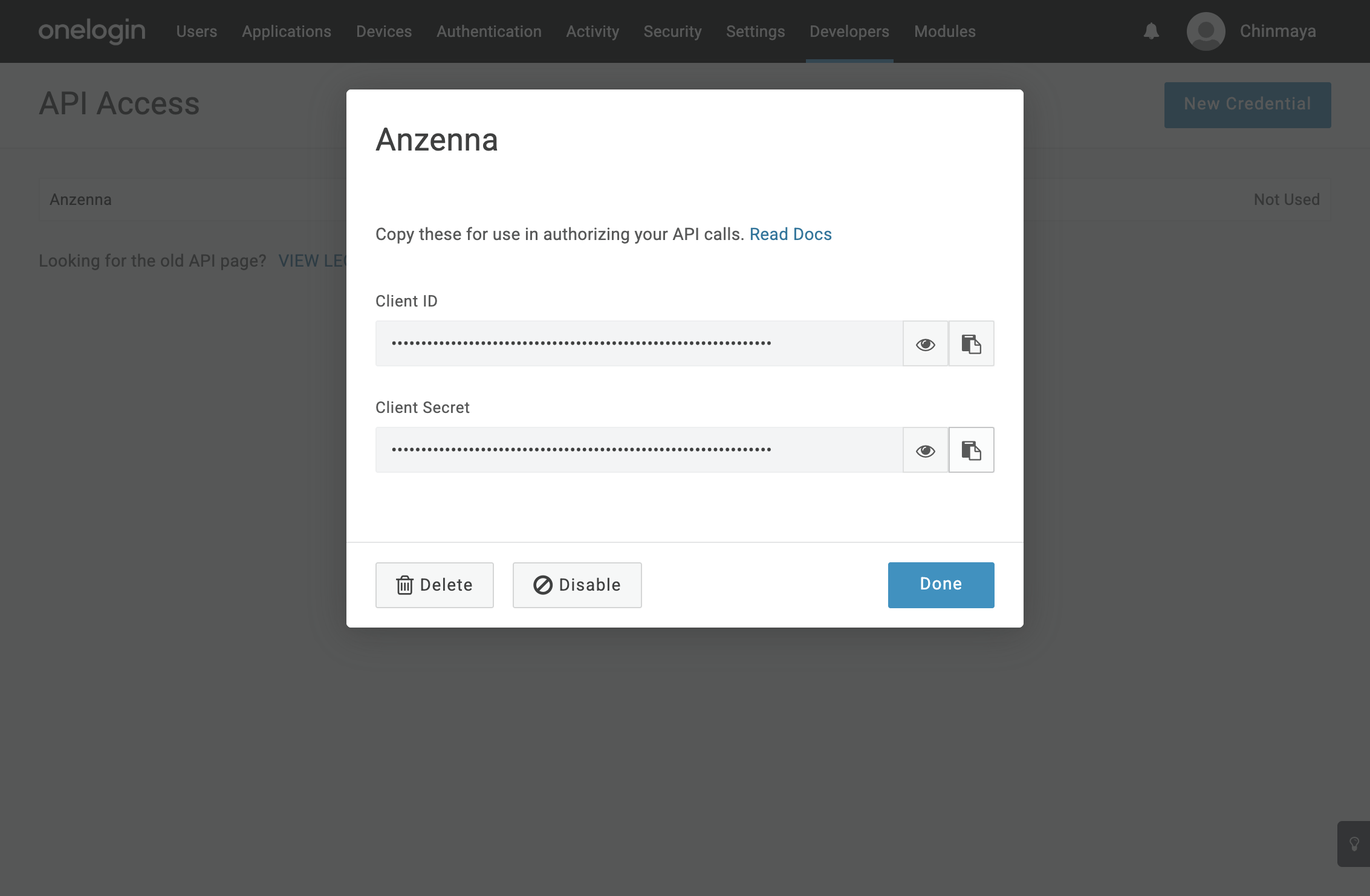Click the onelogin logo
Screen dimensions: 1370x896
[x=92, y=31]
